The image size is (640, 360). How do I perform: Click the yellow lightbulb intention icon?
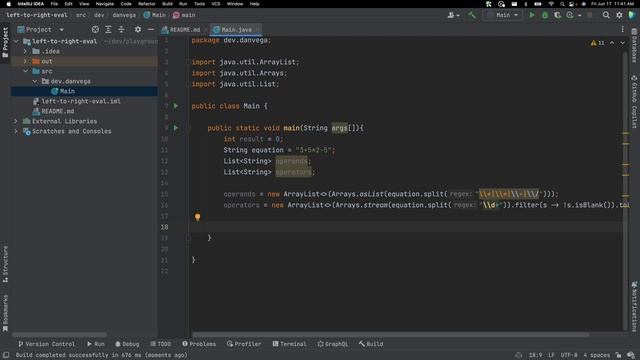click(198, 217)
